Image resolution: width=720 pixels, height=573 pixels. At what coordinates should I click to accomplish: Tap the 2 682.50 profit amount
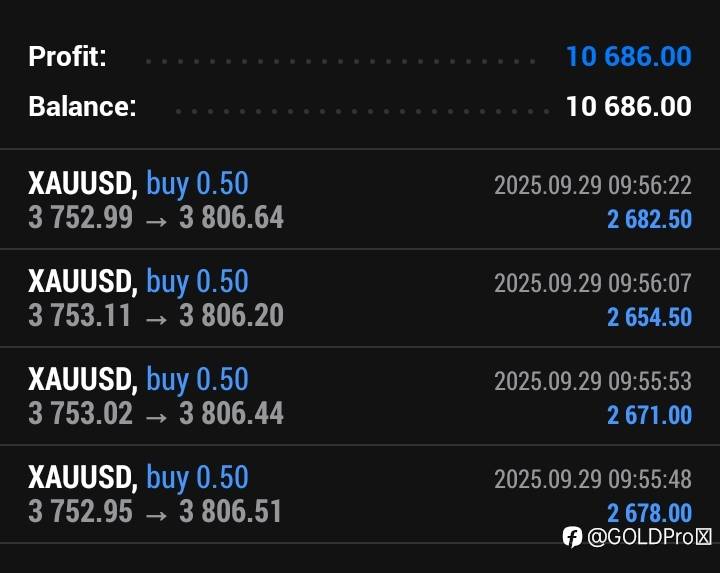(x=649, y=219)
